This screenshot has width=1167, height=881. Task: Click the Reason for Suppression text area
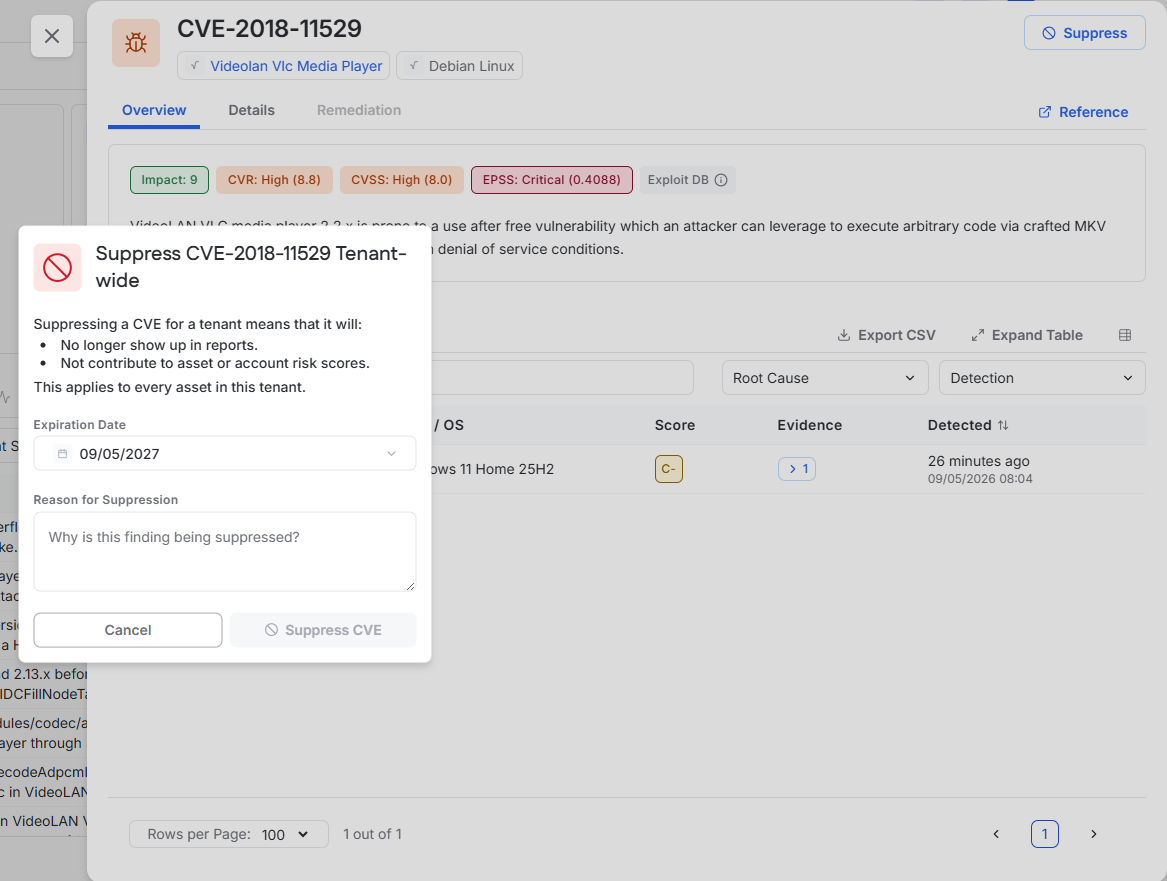click(225, 551)
